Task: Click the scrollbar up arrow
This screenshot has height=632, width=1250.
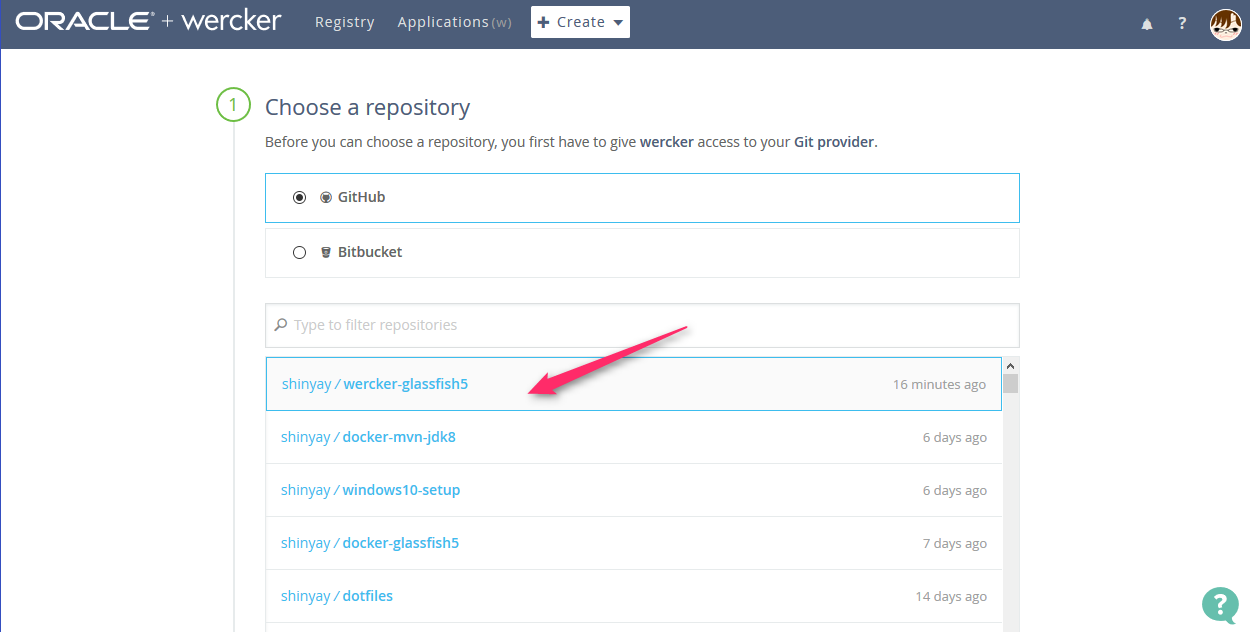Action: point(1010,365)
